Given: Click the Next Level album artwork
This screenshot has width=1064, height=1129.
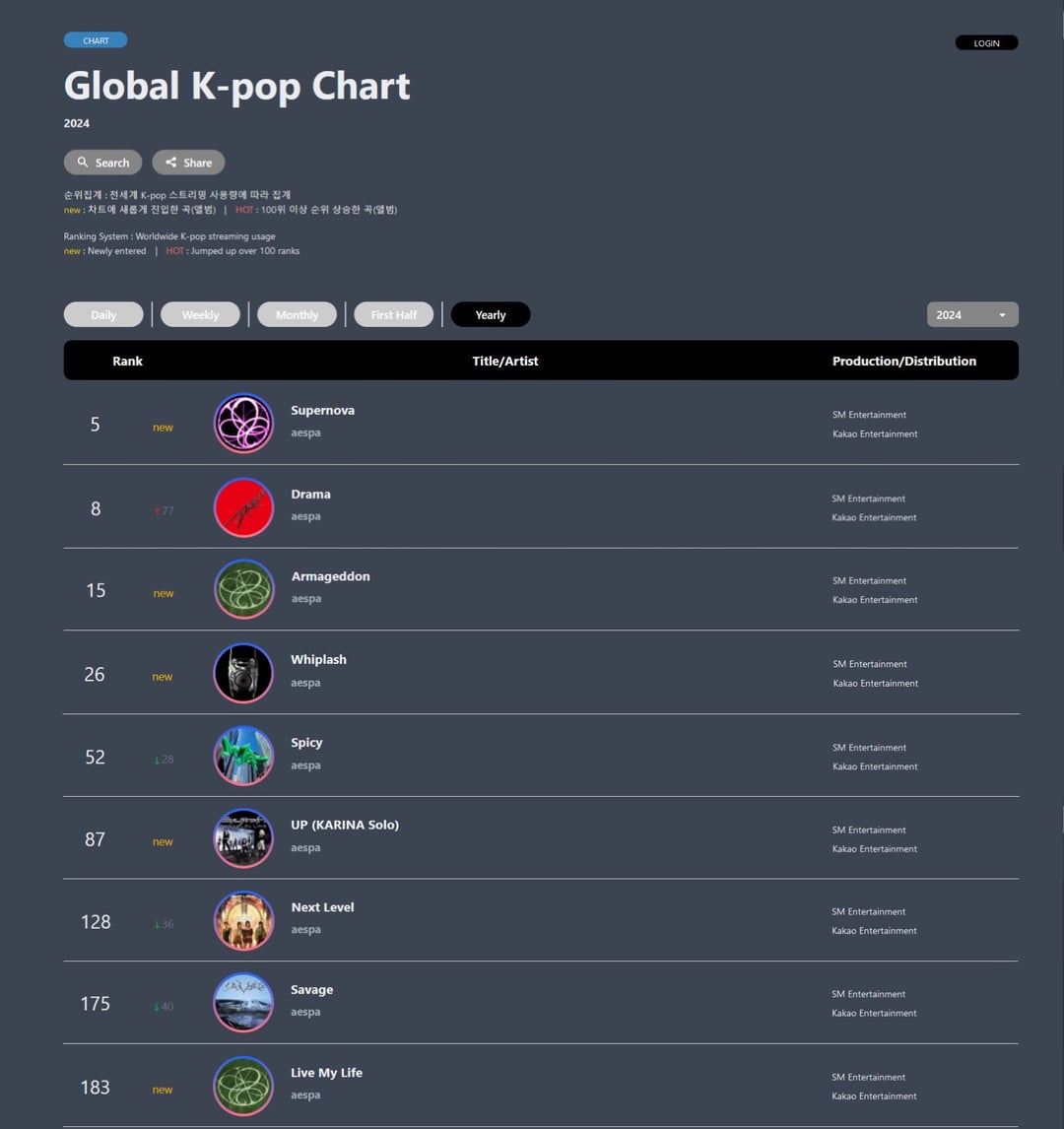Looking at the screenshot, I should click(243, 921).
